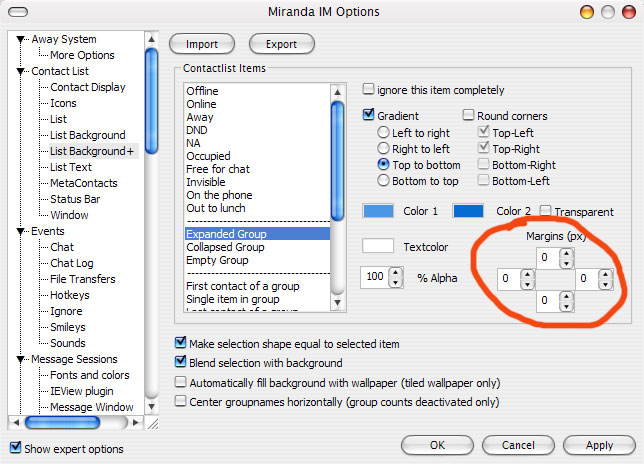This screenshot has height=464, width=644.
Task: Toggle the Transparent checkbox
Action: [545, 211]
